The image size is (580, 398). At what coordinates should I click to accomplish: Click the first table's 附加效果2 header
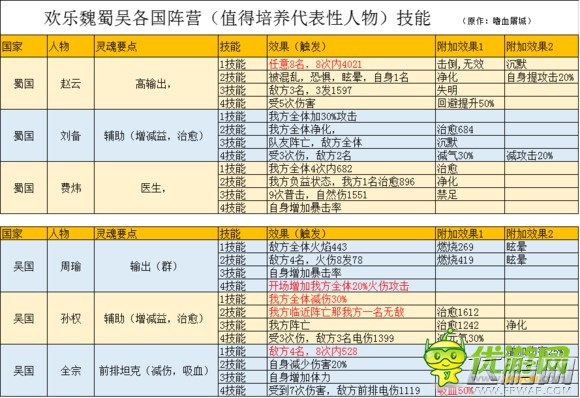pyautogui.click(x=541, y=46)
